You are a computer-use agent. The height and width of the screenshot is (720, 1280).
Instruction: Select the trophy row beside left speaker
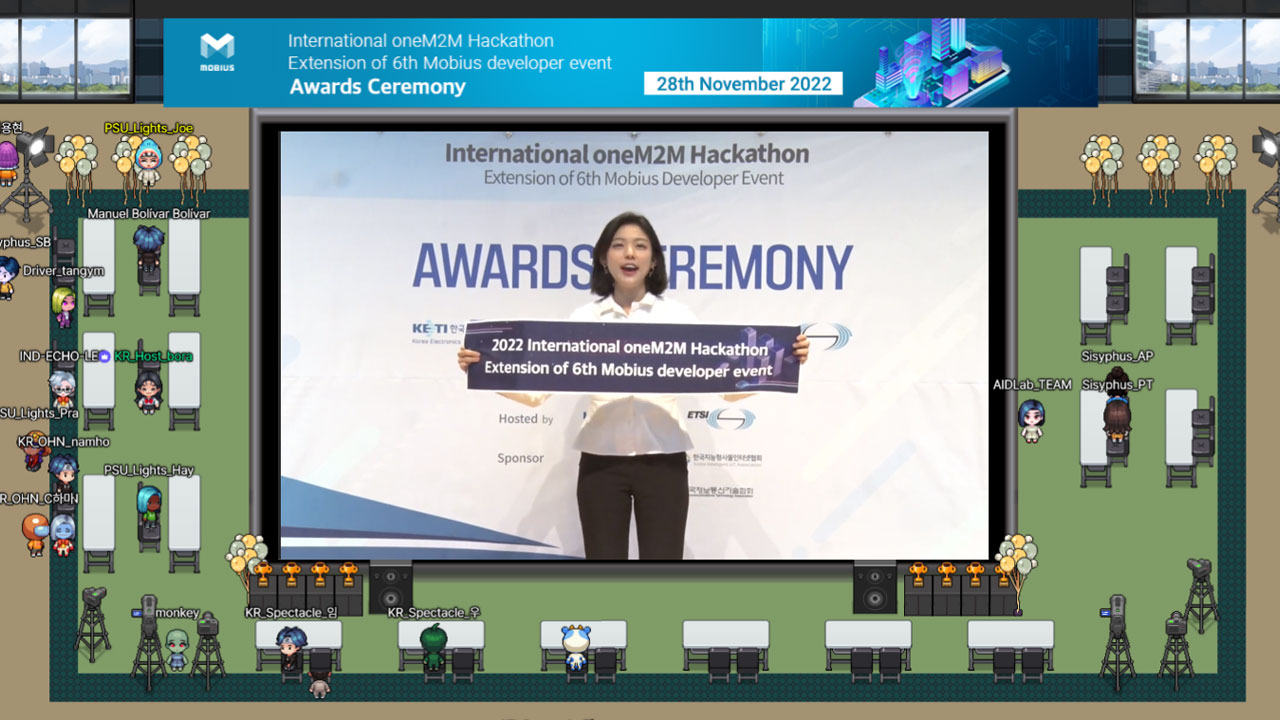tap(306, 589)
